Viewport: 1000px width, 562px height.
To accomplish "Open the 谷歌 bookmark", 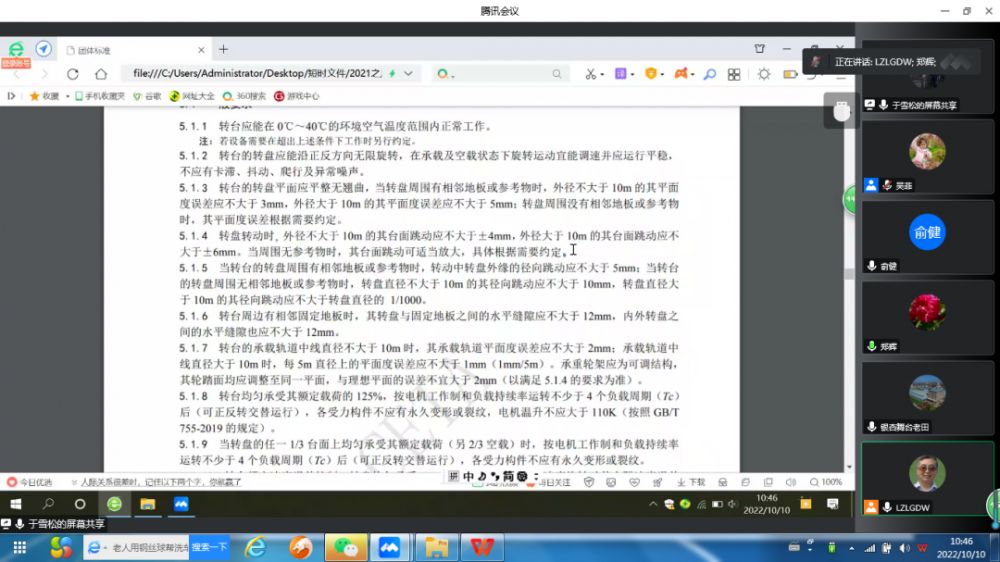I will coord(147,96).
